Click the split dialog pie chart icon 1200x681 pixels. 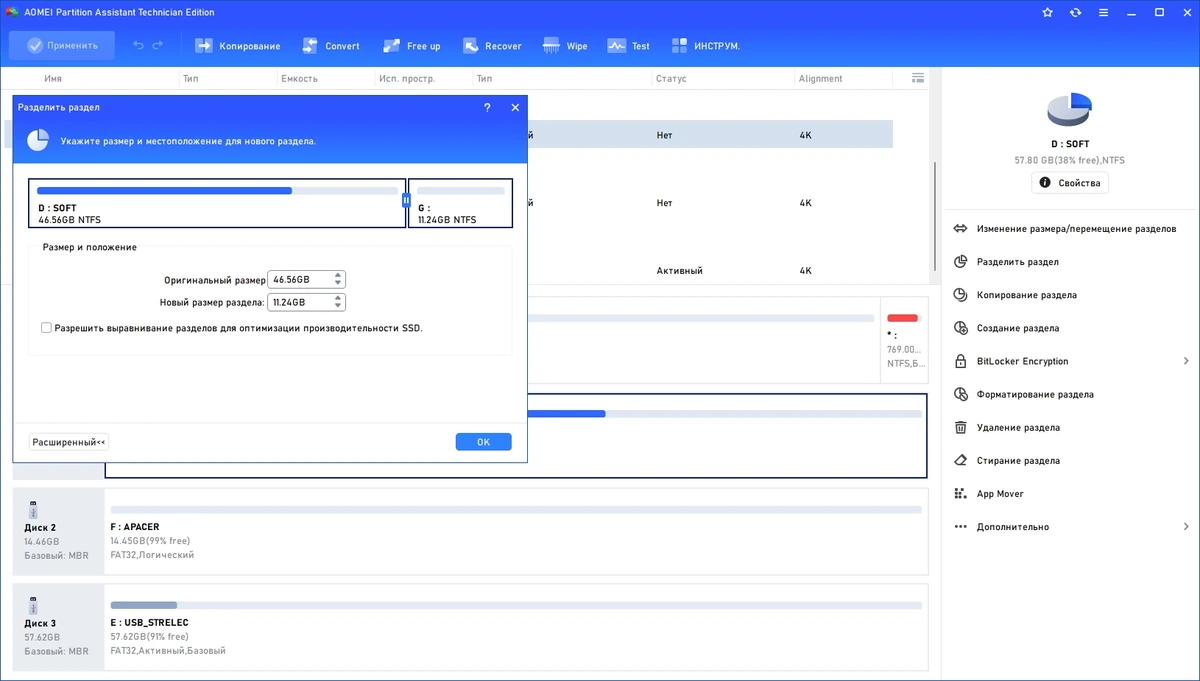point(37,140)
